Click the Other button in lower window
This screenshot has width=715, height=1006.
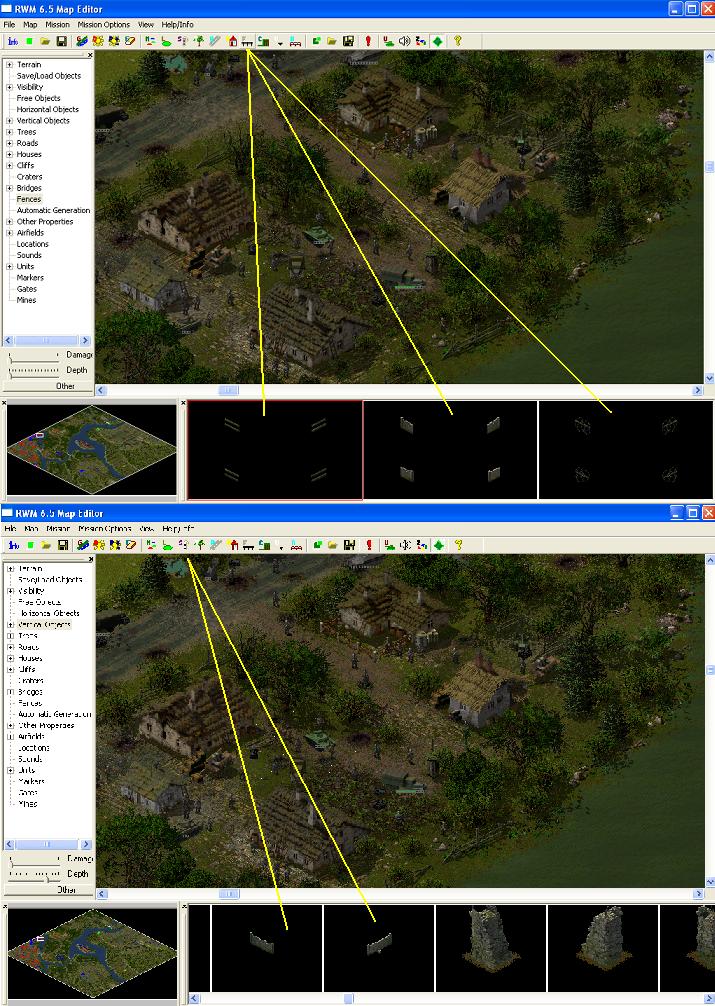(49, 890)
